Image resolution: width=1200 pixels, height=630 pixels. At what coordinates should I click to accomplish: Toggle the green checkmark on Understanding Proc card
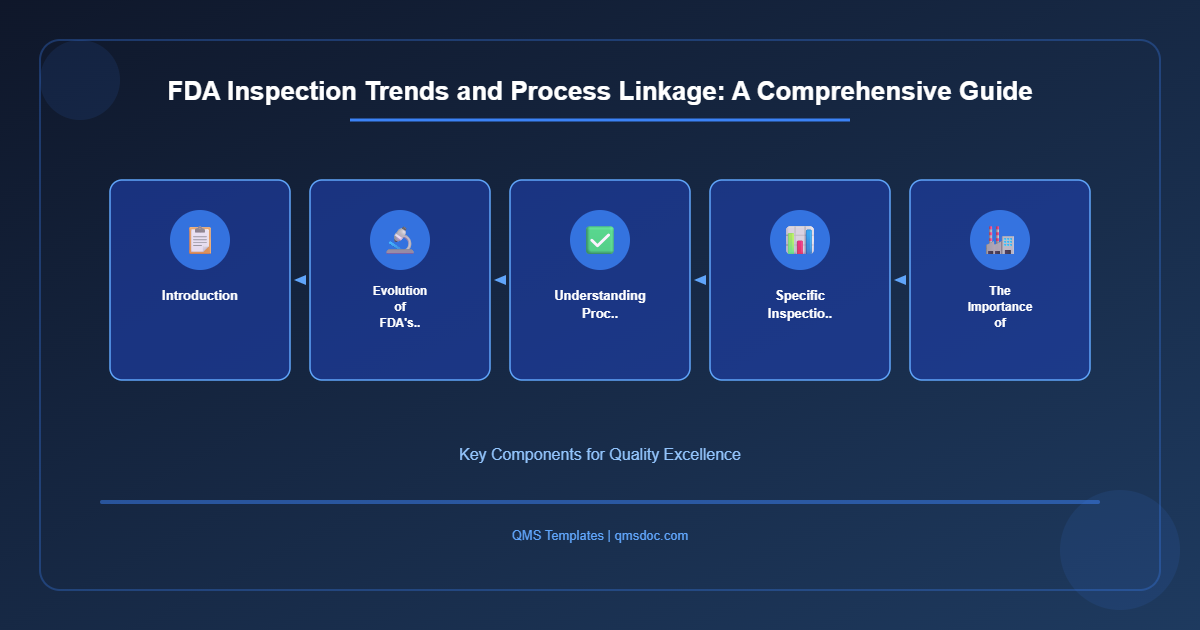(600, 240)
